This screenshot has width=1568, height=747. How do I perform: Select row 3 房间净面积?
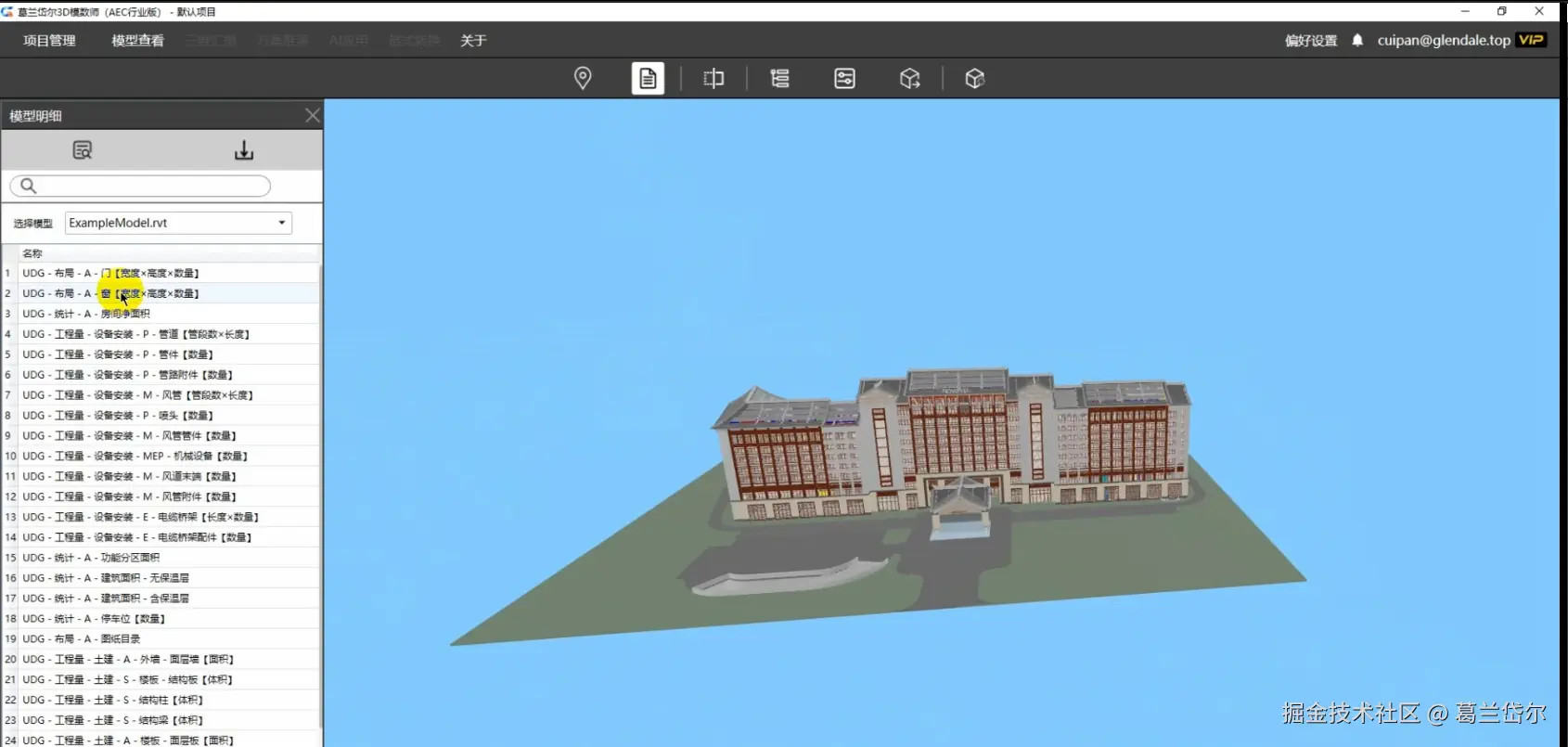click(161, 314)
